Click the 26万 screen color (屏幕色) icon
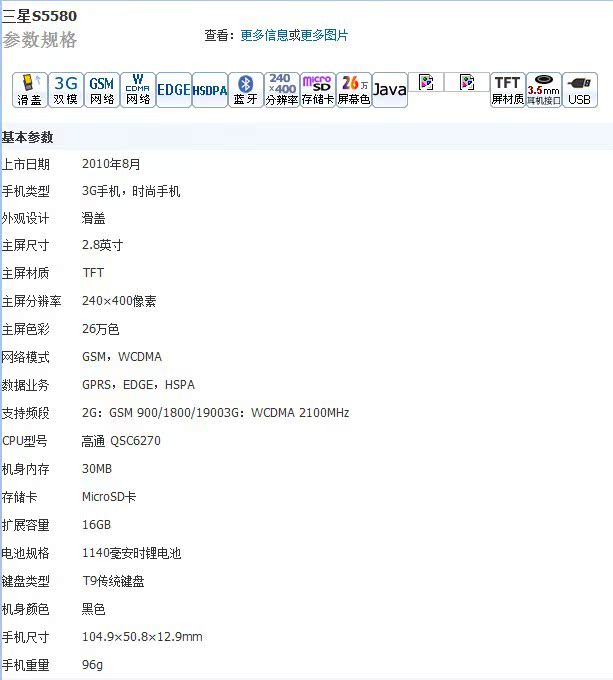 pos(353,90)
